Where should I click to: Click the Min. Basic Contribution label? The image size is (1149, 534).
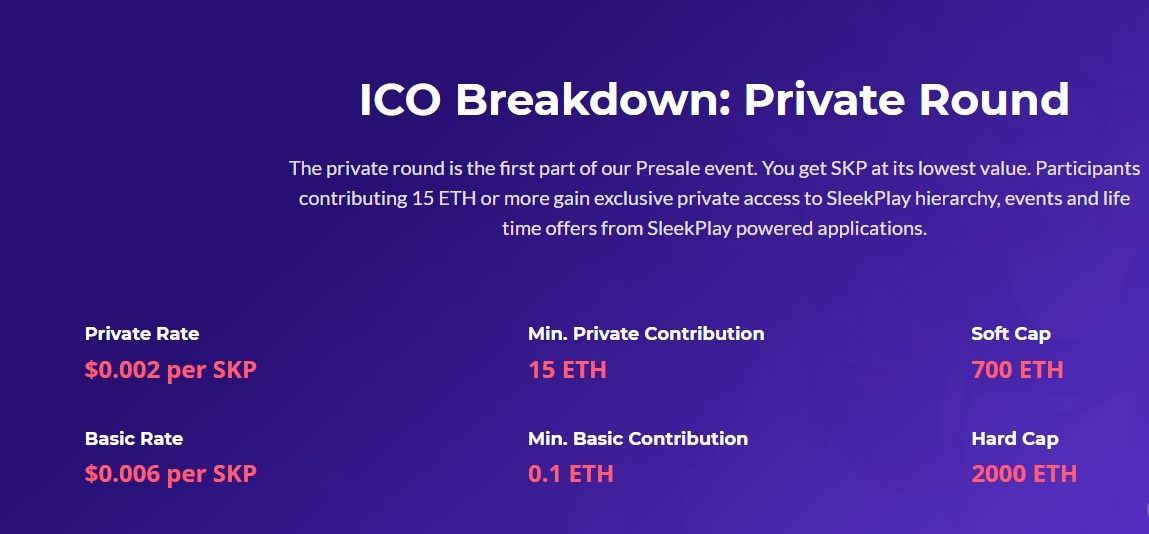coord(638,438)
